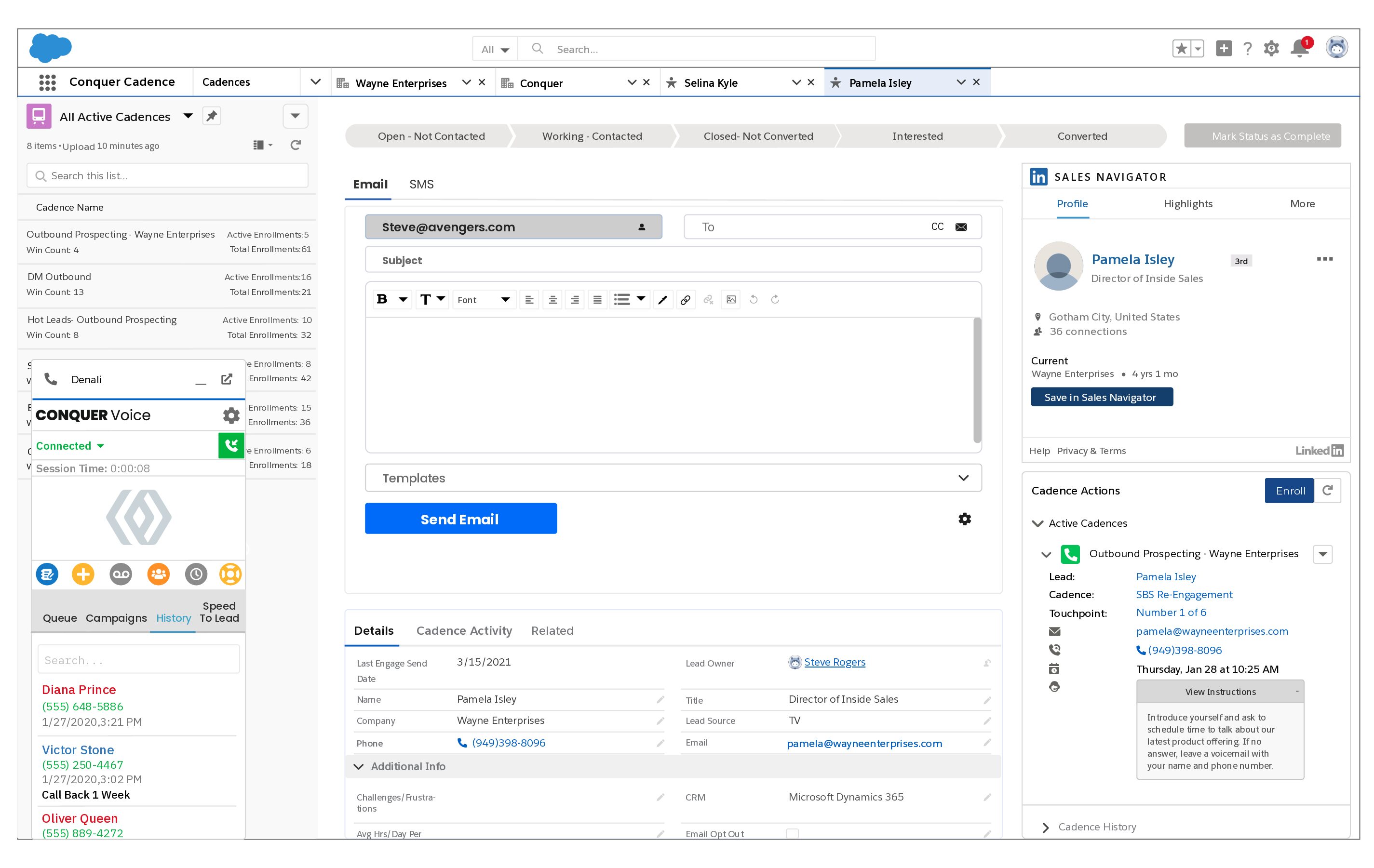
Task: Click the orange plus add icon in dialer
Action: (83, 574)
